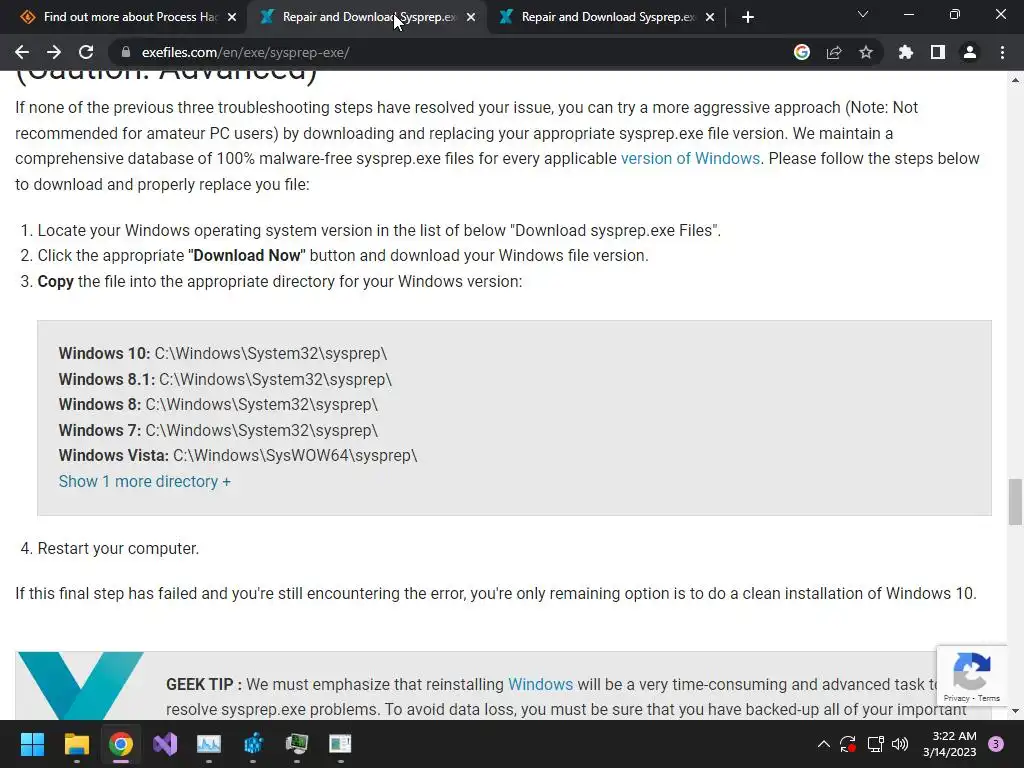Click the reCAPTCHA badge
The width and height of the screenshot is (1024, 768).
(972, 677)
